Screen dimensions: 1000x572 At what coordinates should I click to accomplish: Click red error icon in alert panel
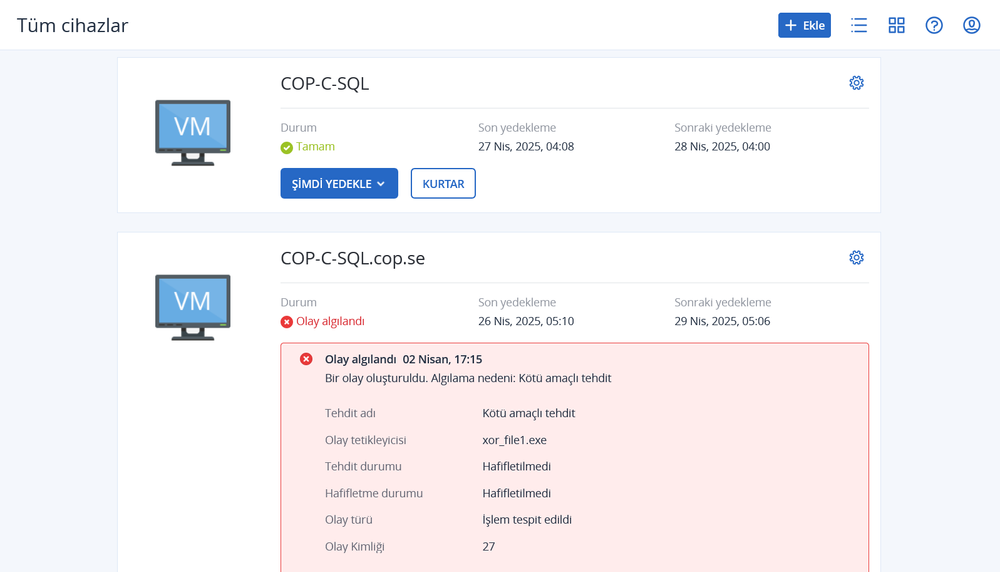tap(306, 359)
